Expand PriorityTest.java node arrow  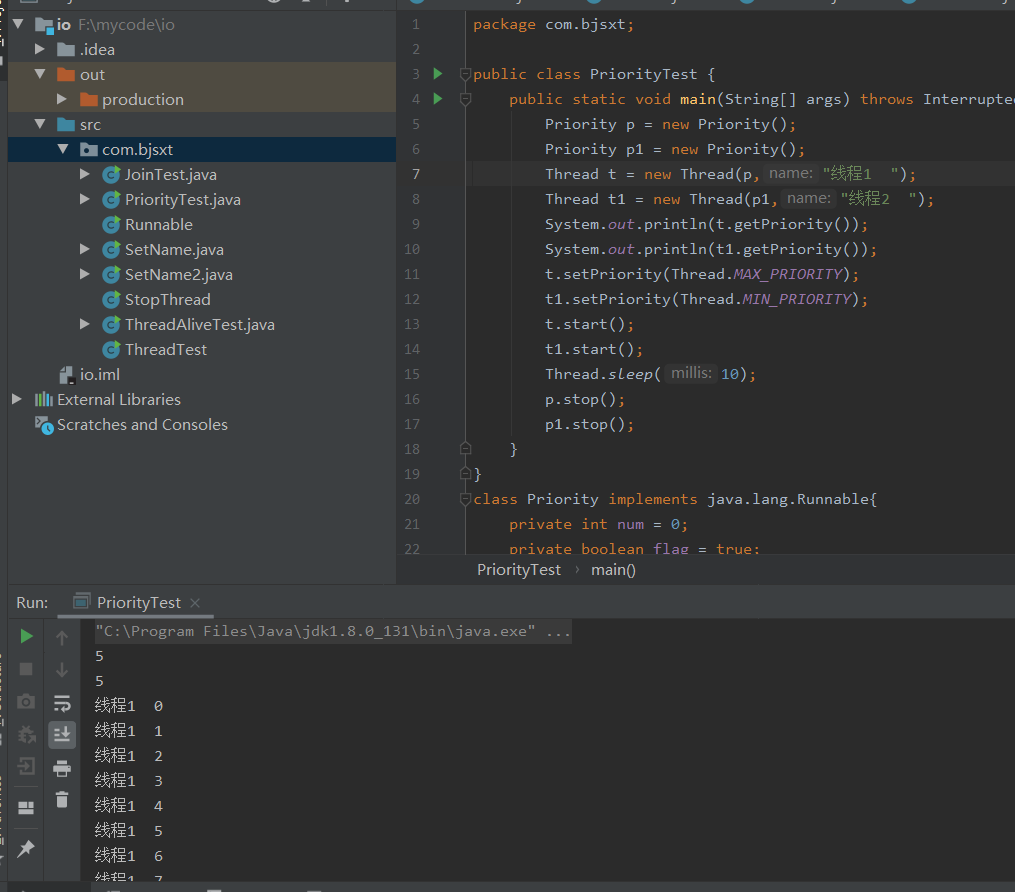85,199
